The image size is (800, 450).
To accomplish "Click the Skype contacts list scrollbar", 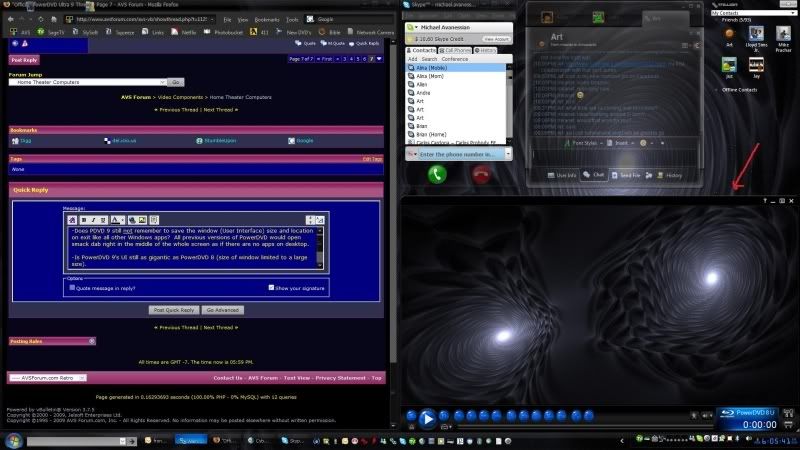I will (x=509, y=104).
